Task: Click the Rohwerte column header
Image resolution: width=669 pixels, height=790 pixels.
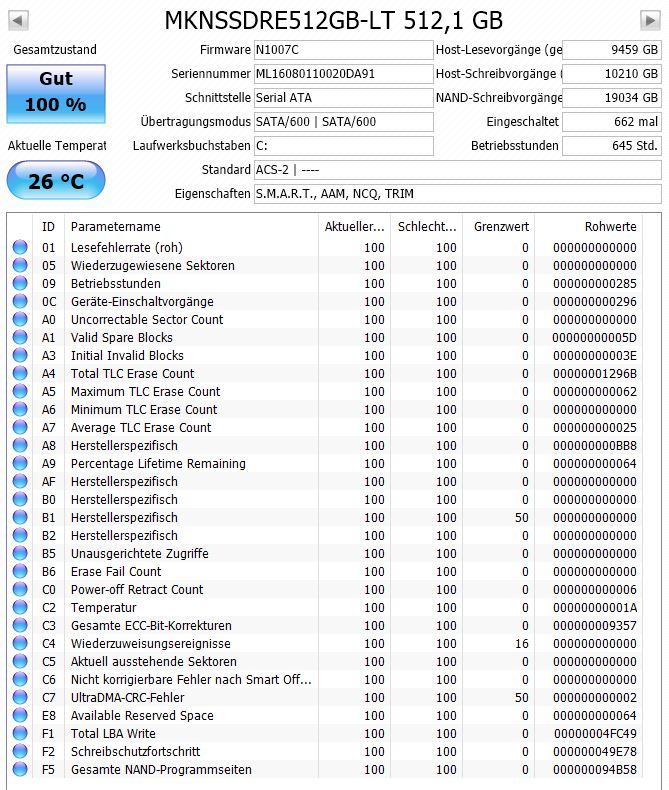Action: coord(588,227)
